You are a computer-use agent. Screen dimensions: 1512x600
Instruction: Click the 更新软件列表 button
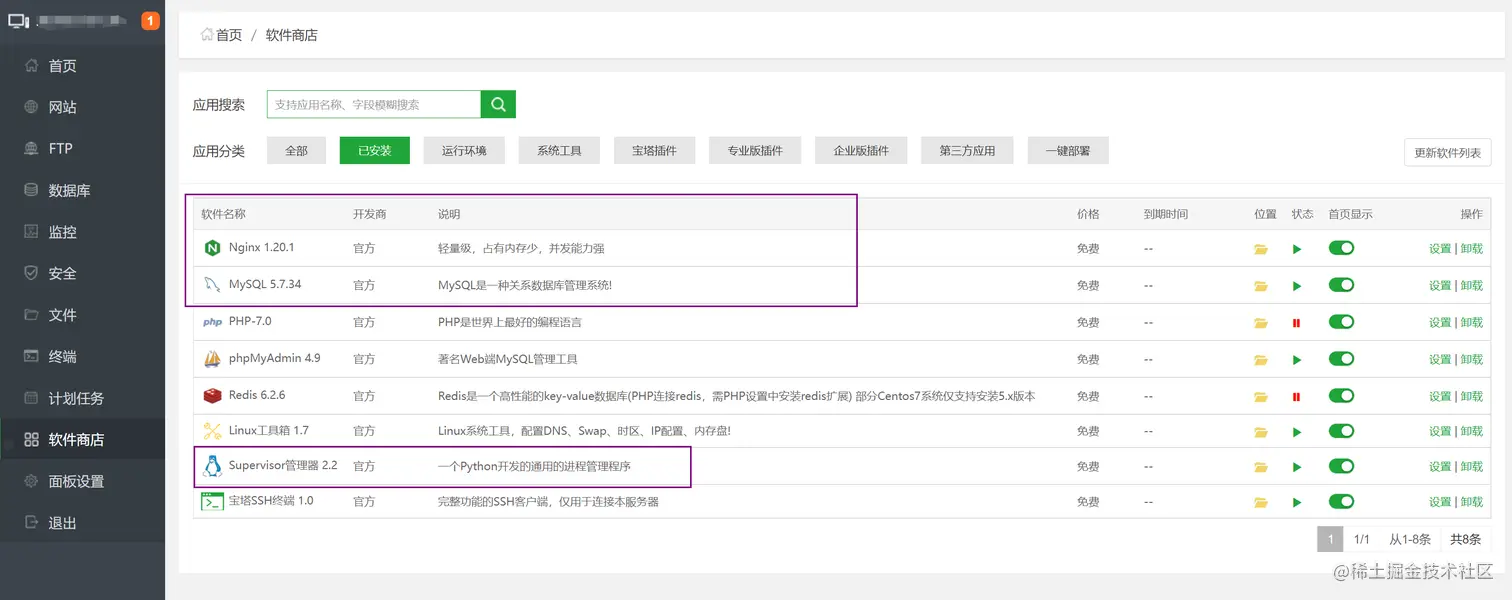1448,153
